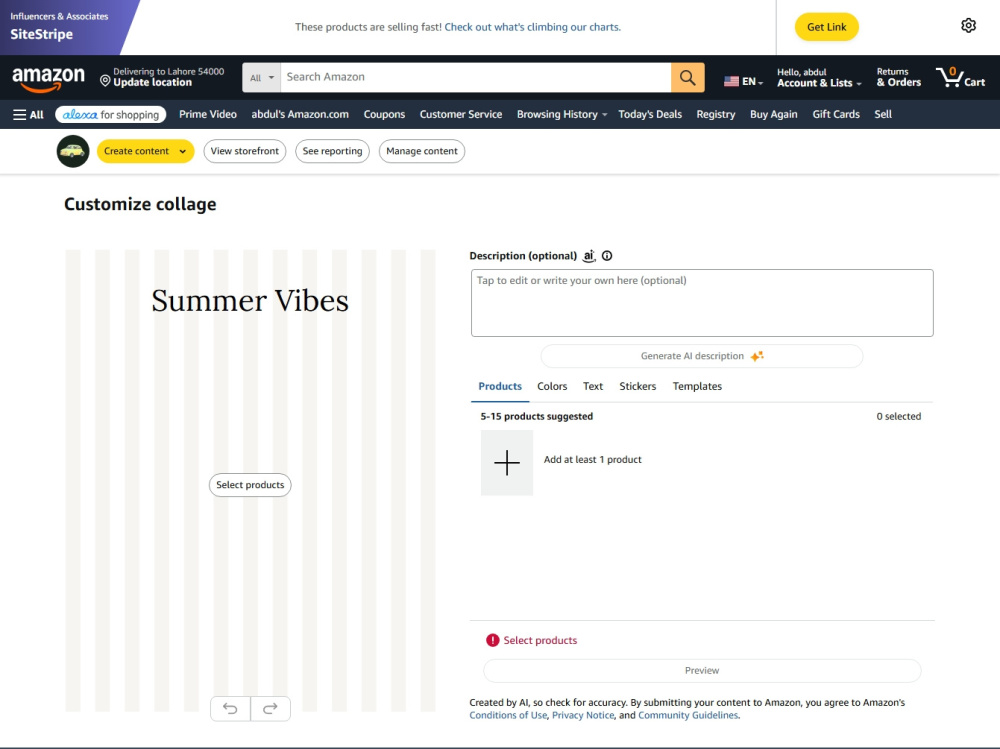Open Buy Again nav item
Viewport: 1000px width, 749px height.
click(x=774, y=114)
